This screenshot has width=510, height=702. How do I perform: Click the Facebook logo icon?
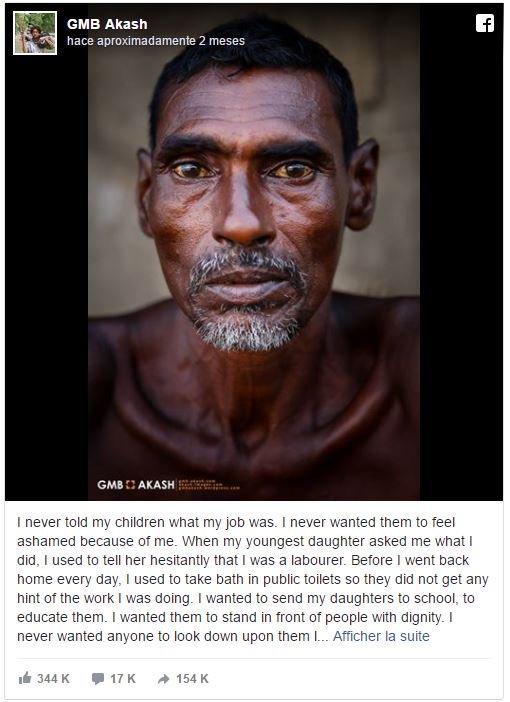tap(484, 23)
